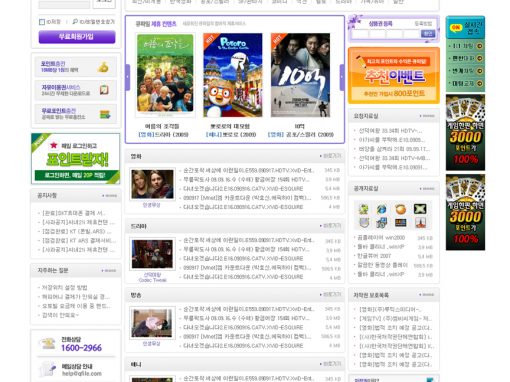Click the red and white program icon
This screenshot has width=510, height=382.
[x=420, y=223]
